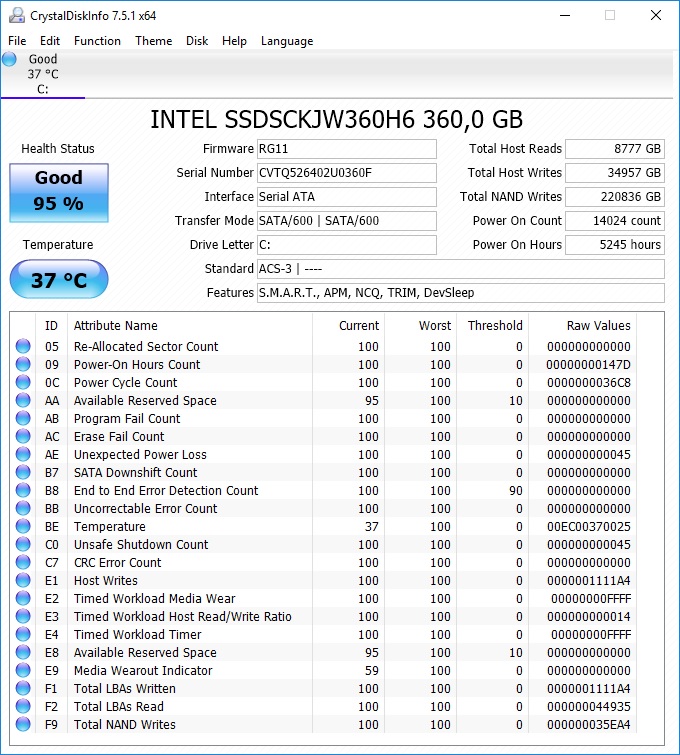
Task: Click status orb for Timed Workload Media Wear
Action: point(23,598)
